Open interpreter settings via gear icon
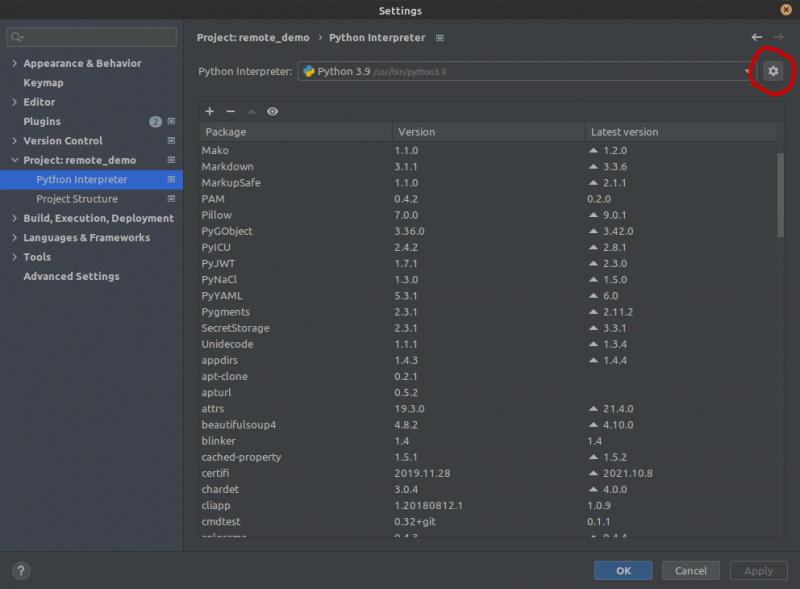800x589 pixels. pos(772,71)
